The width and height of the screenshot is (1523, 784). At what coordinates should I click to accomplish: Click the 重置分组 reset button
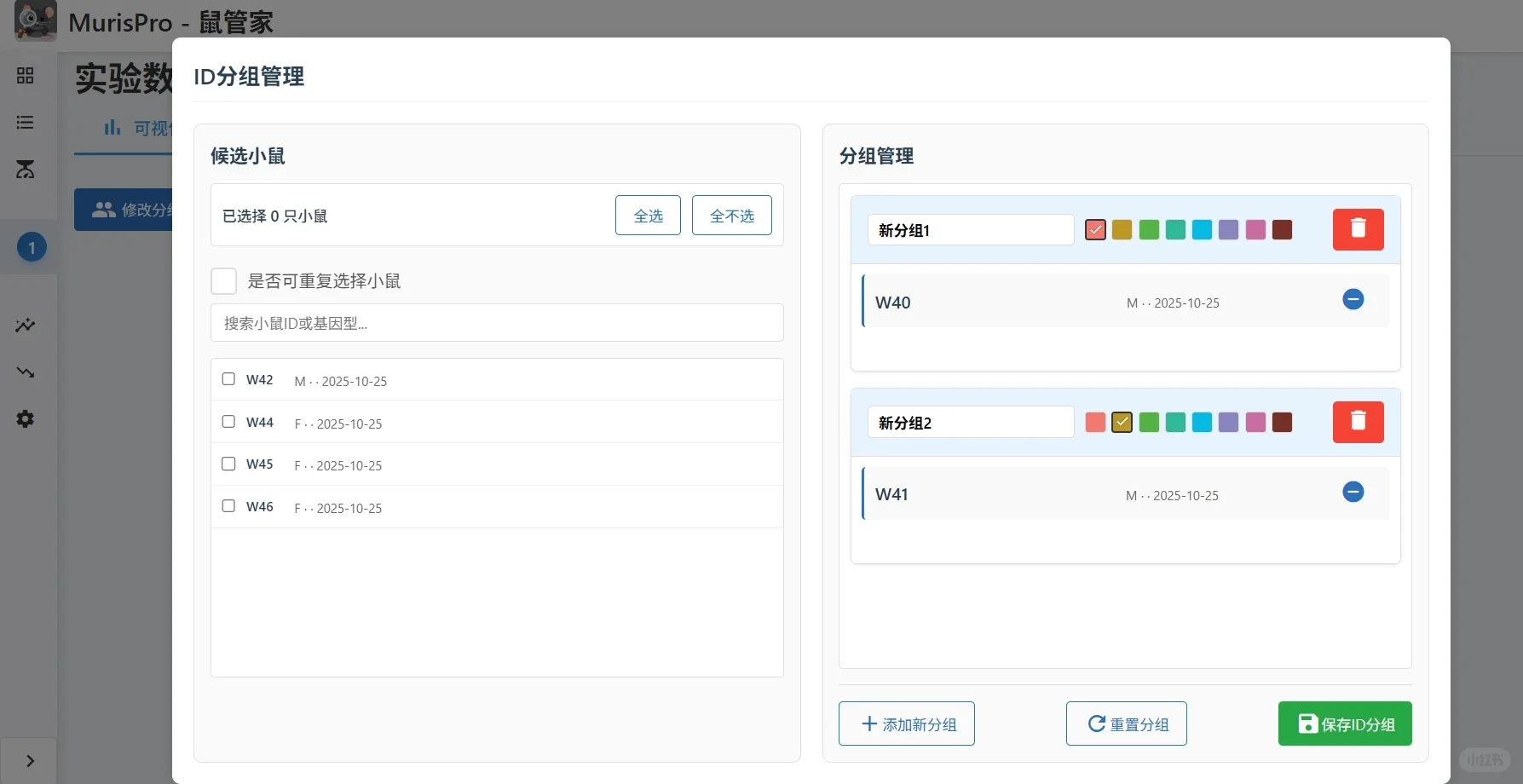pos(1127,723)
